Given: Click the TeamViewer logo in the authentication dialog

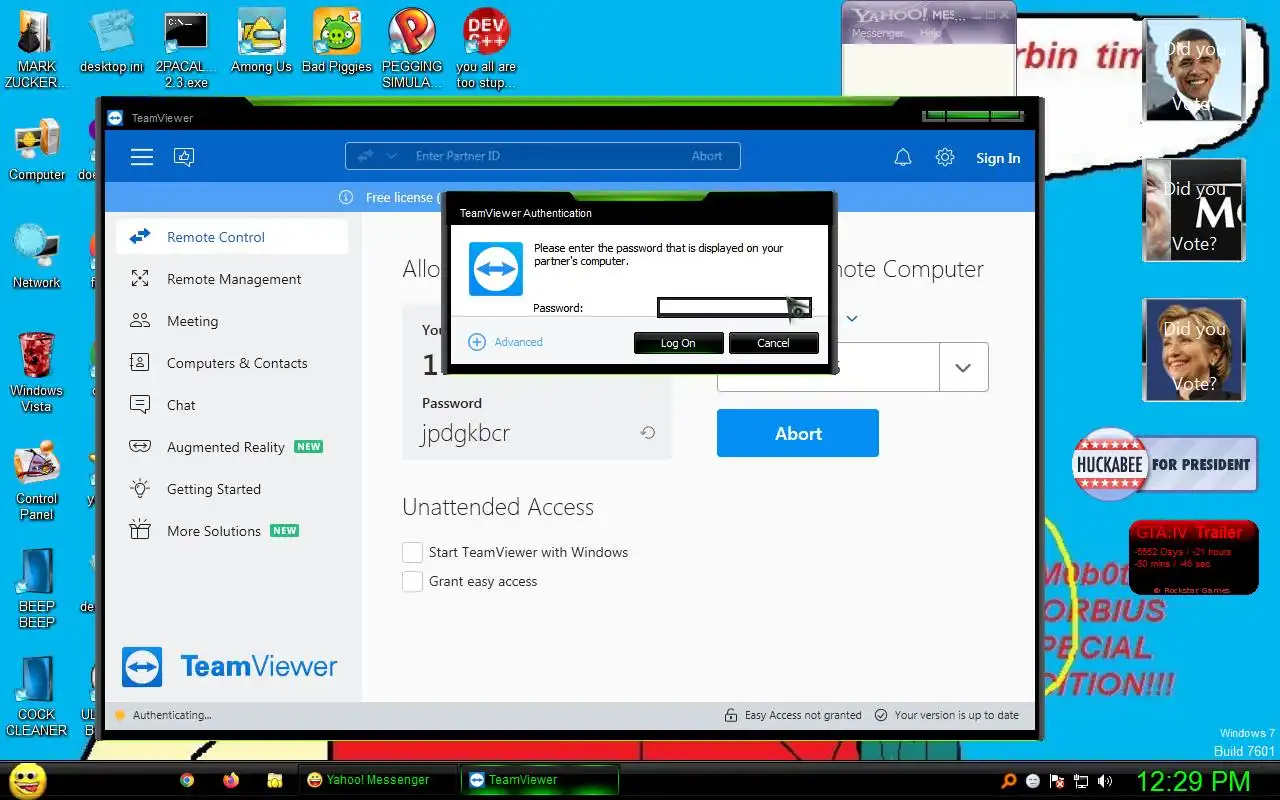Looking at the screenshot, I should pyautogui.click(x=496, y=269).
